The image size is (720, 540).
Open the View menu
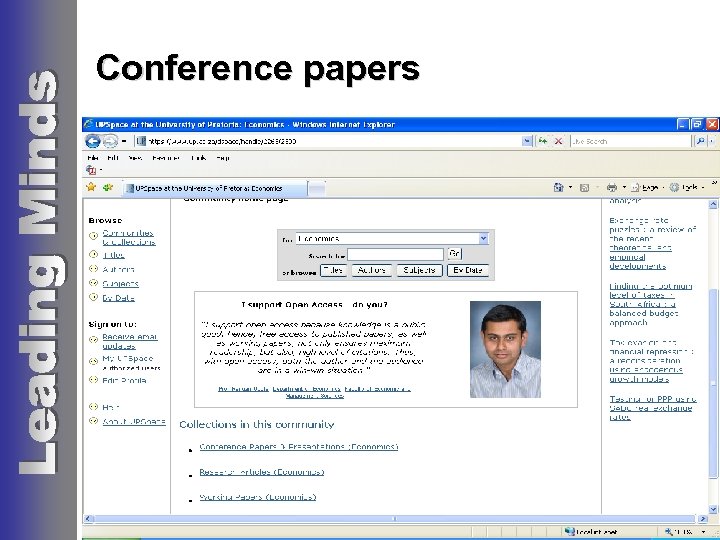point(135,158)
